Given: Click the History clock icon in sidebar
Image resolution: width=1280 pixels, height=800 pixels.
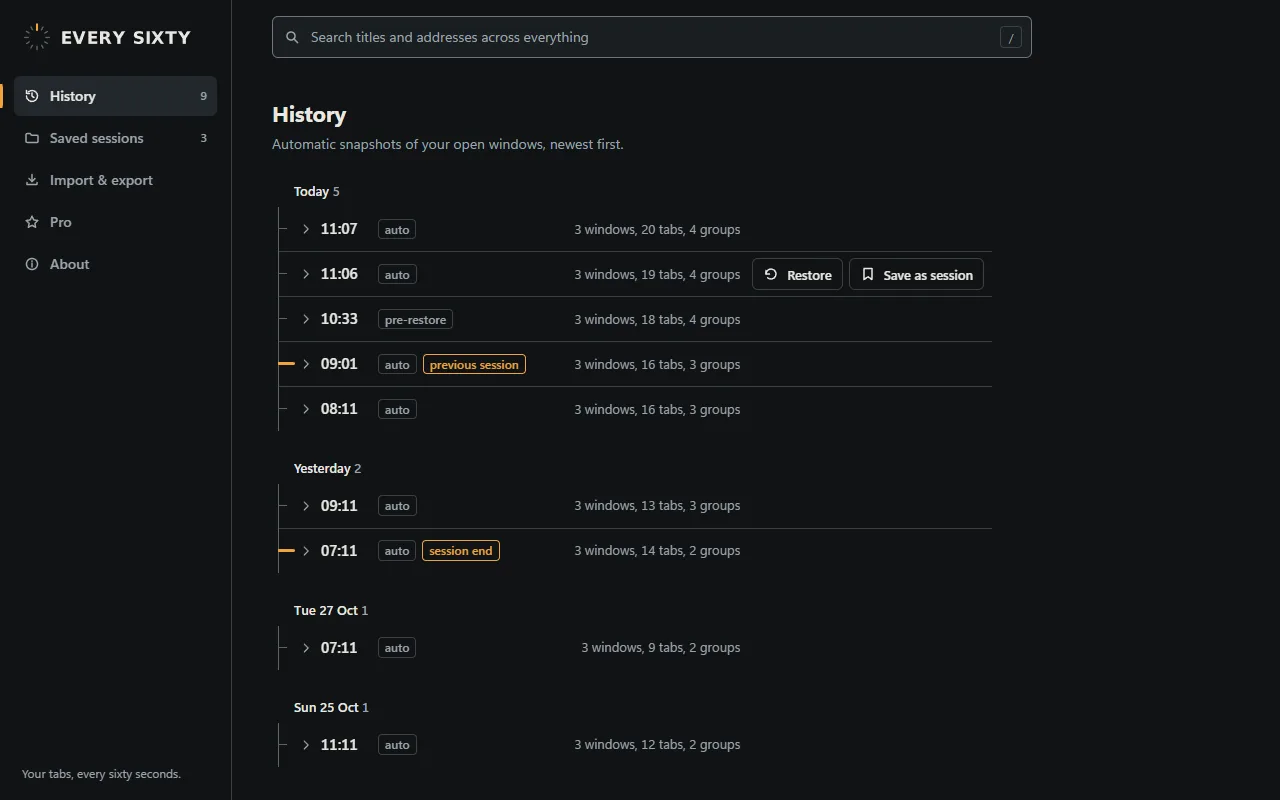Looking at the screenshot, I should (x=32, y=96).
